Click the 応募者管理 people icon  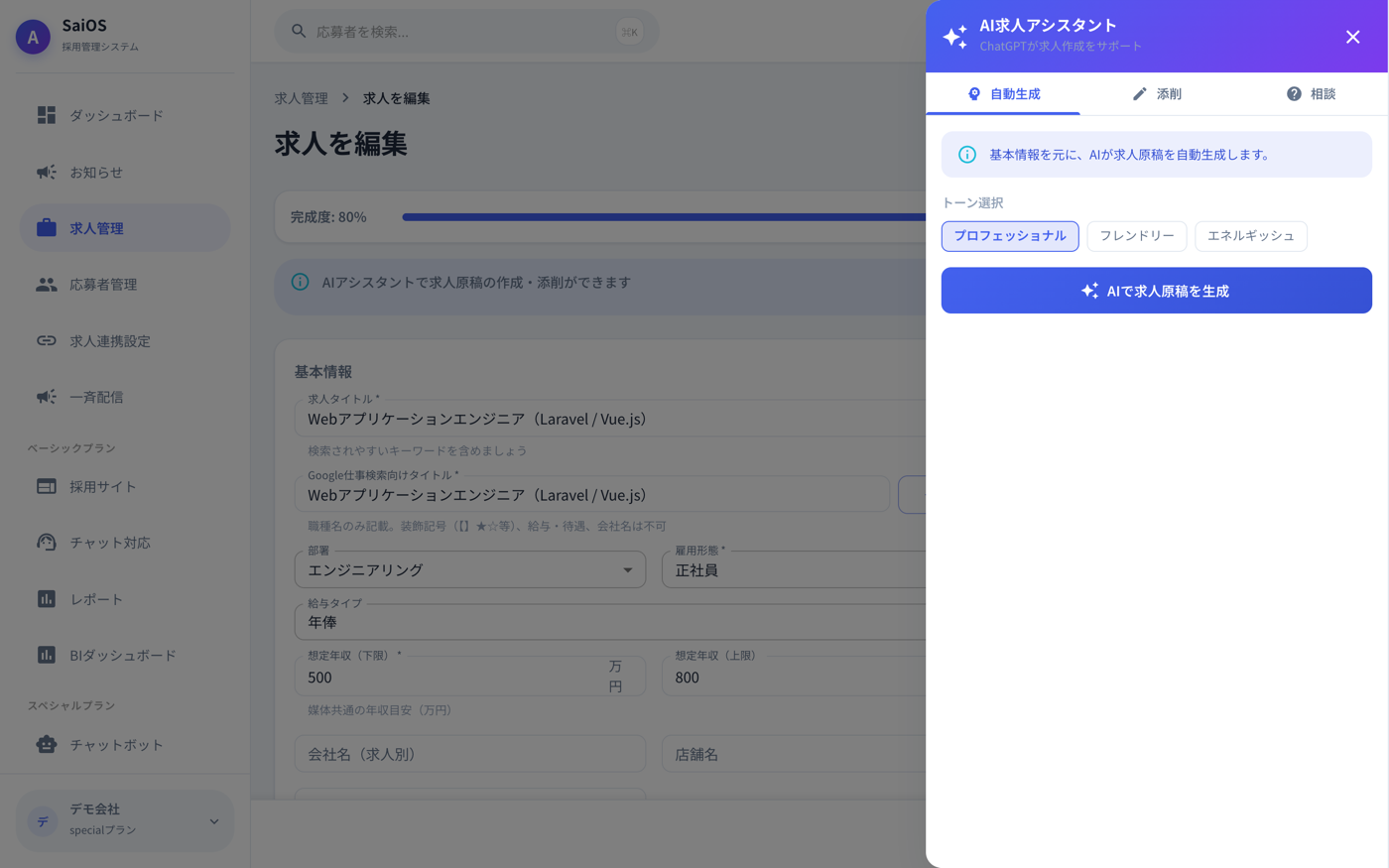coord(47,285)
